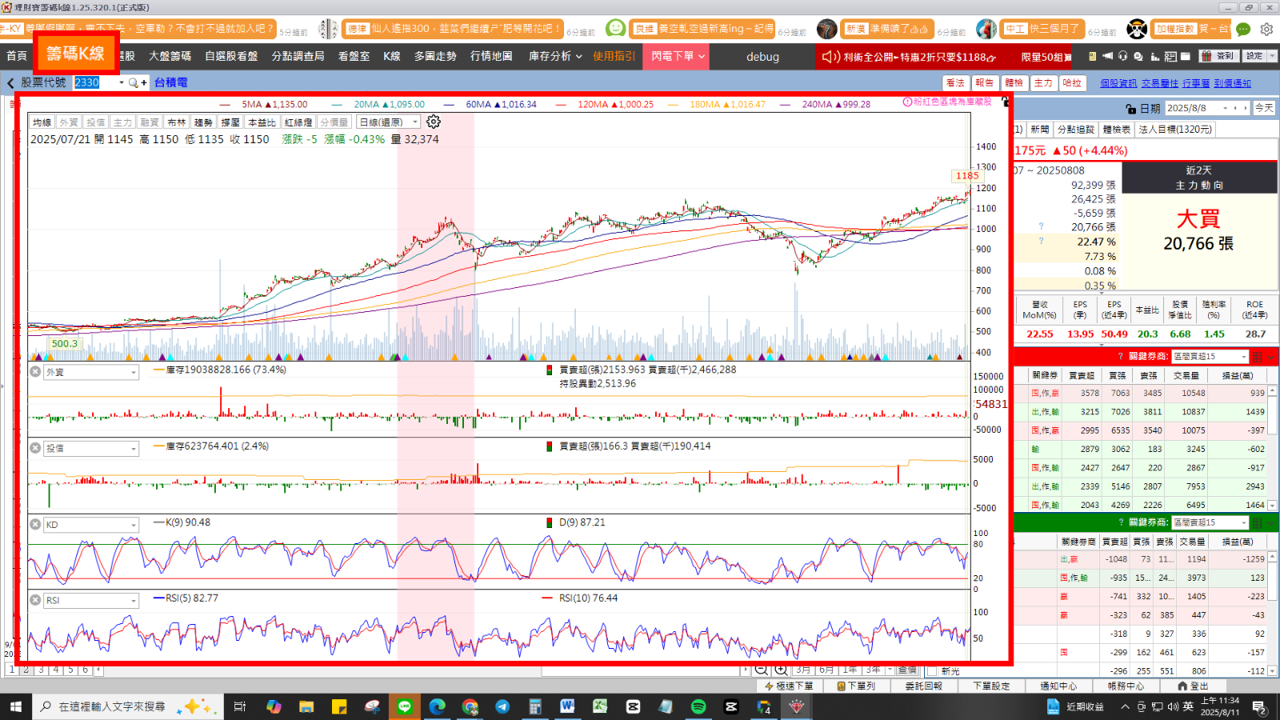Open the 到價通知 link
1280x720 pixels.
(1233, 83)
